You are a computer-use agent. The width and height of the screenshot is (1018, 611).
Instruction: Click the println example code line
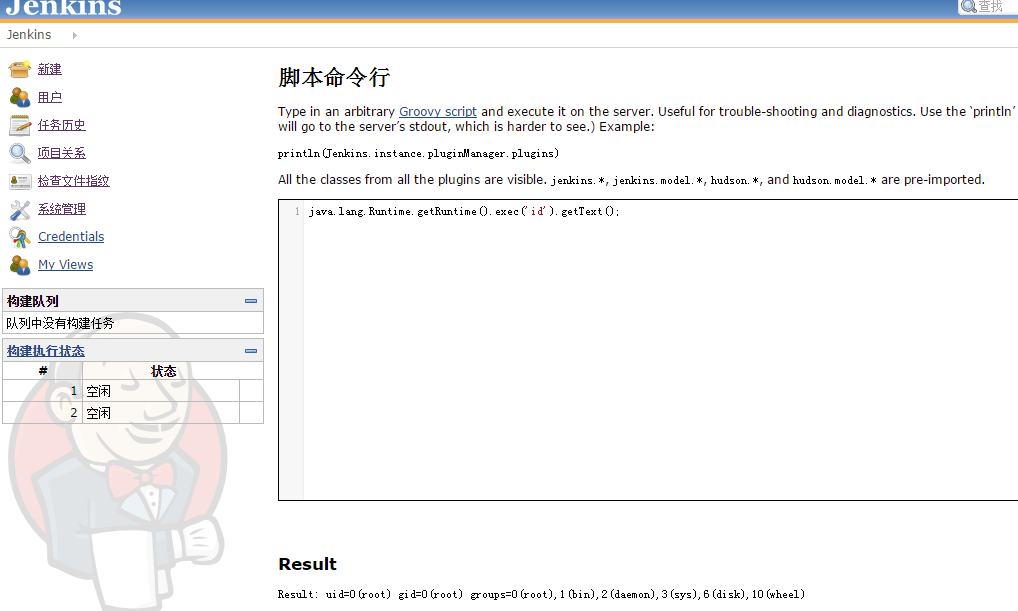[418, 154]
